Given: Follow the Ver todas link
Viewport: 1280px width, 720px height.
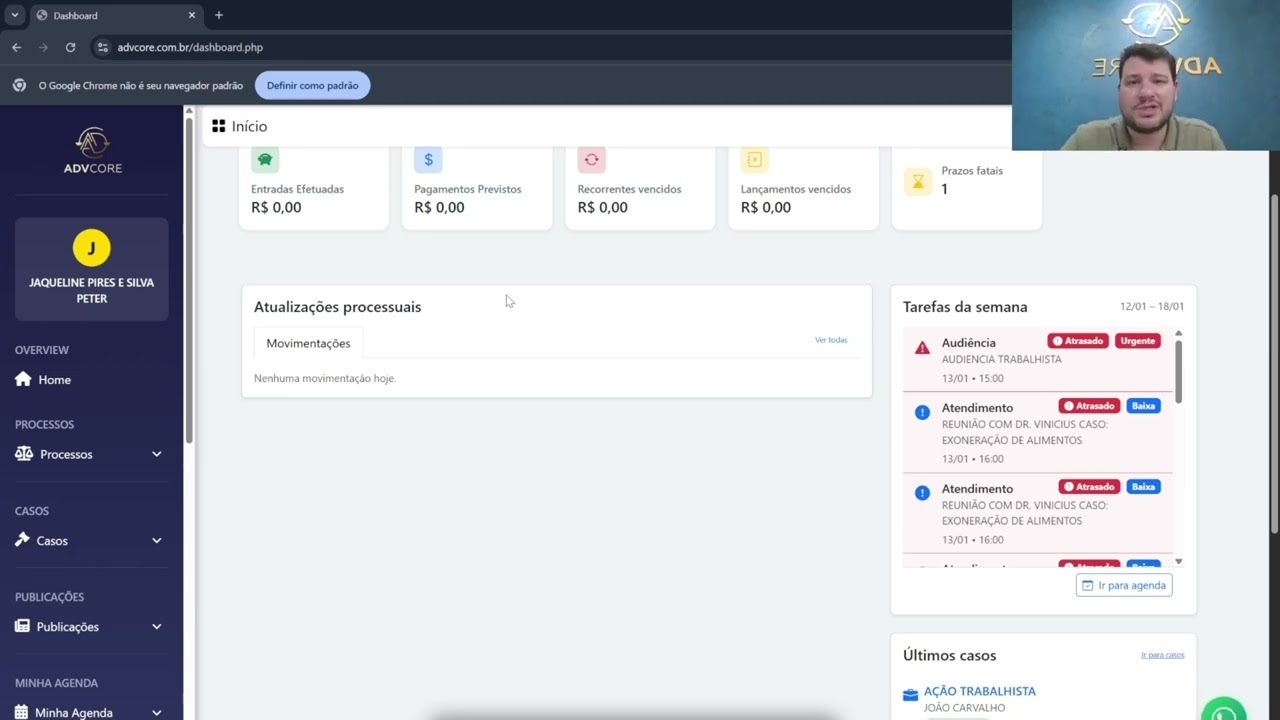Looking at the screenshot, I should coord(831,340).
